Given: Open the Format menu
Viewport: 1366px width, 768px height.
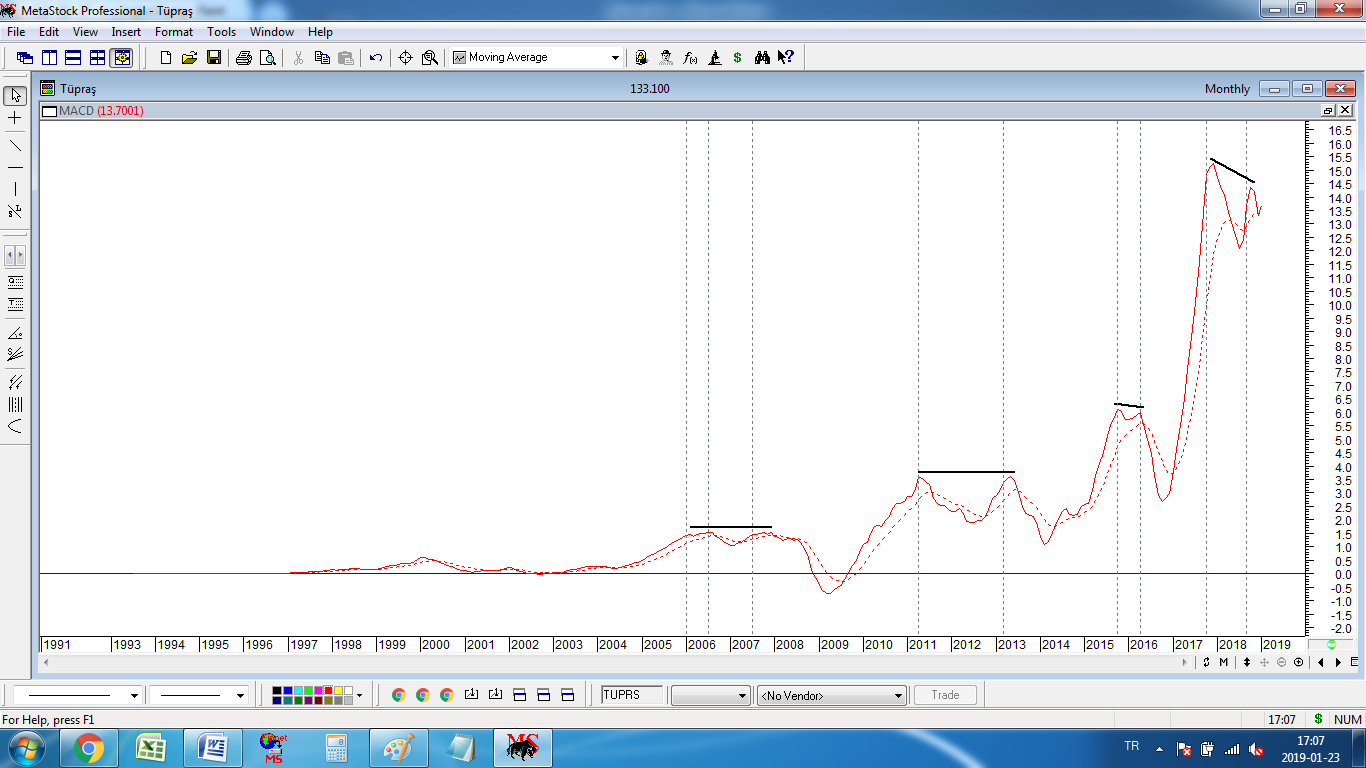Looking at the screenshot, I should click(x=174, y=32).
